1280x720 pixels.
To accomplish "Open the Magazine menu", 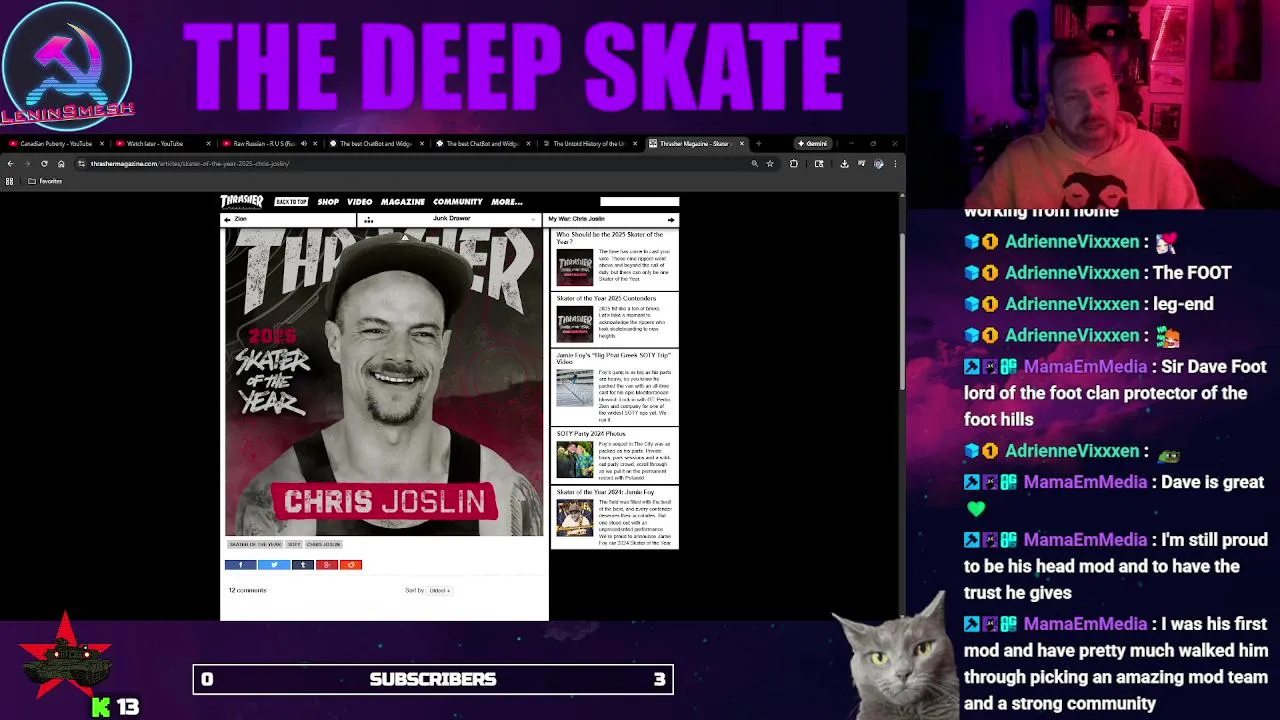I will (x=402, y=202).
